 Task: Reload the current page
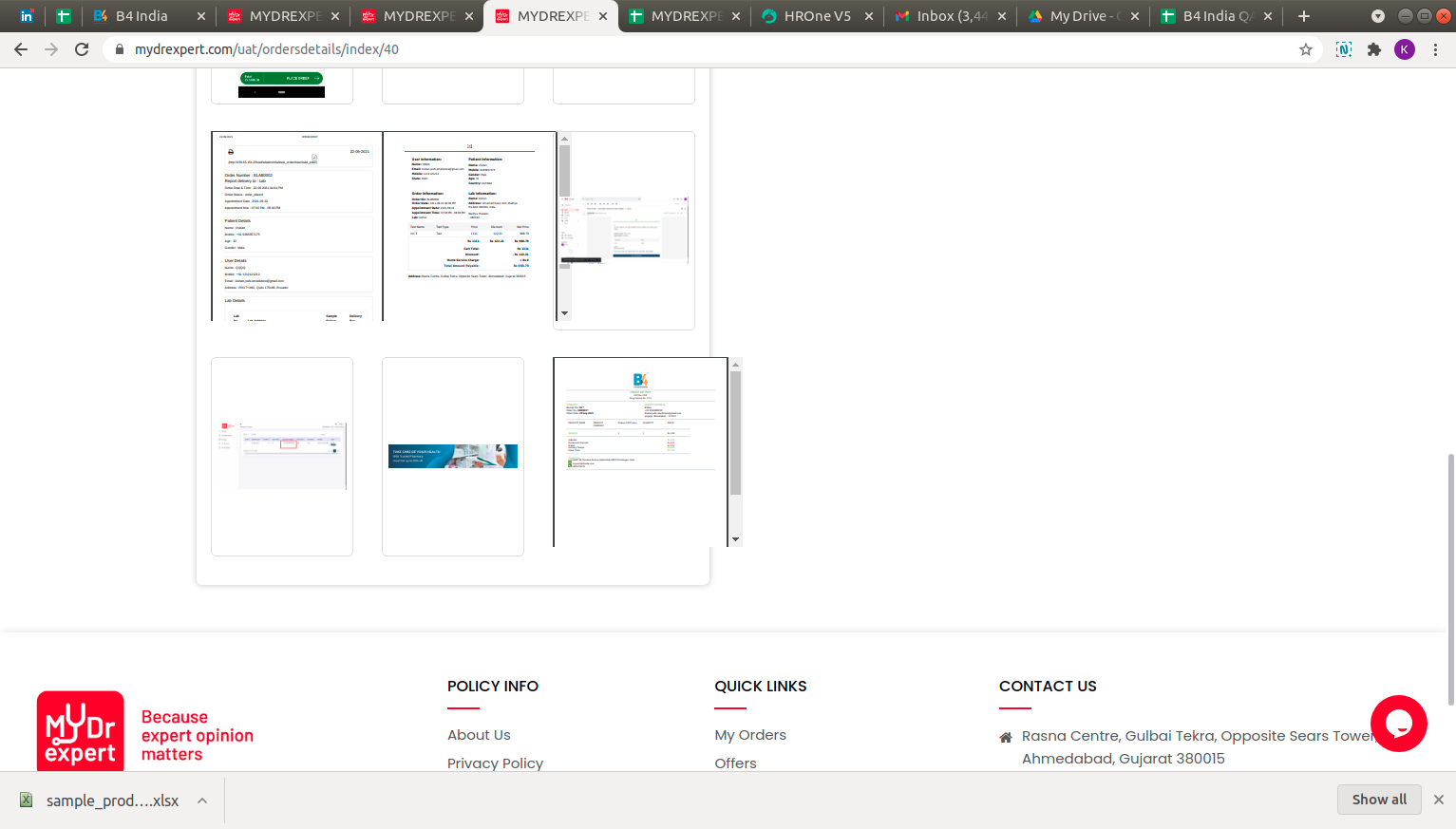click(82, 49)
